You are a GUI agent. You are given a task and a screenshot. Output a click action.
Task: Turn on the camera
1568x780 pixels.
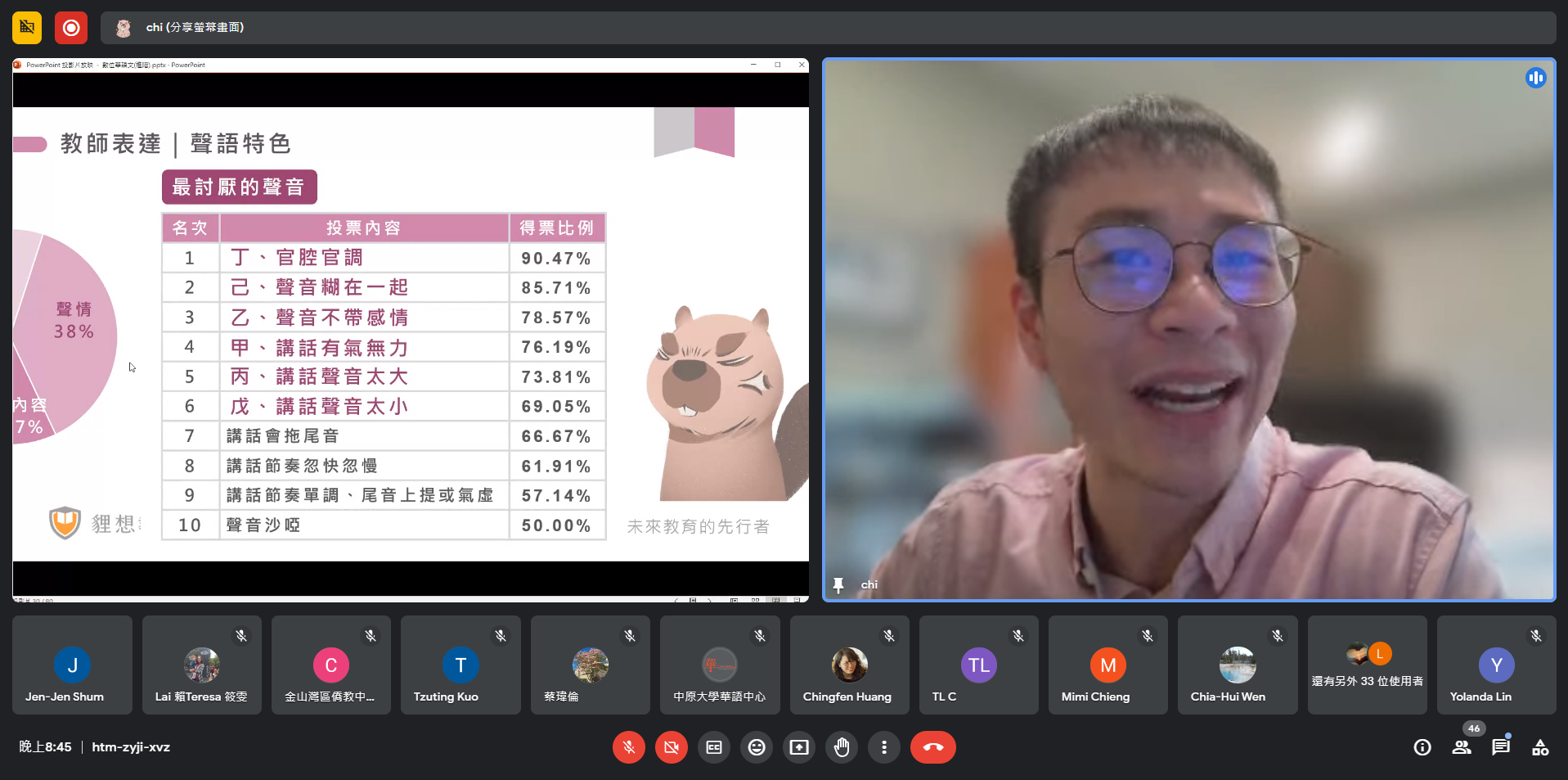(671, 747)
